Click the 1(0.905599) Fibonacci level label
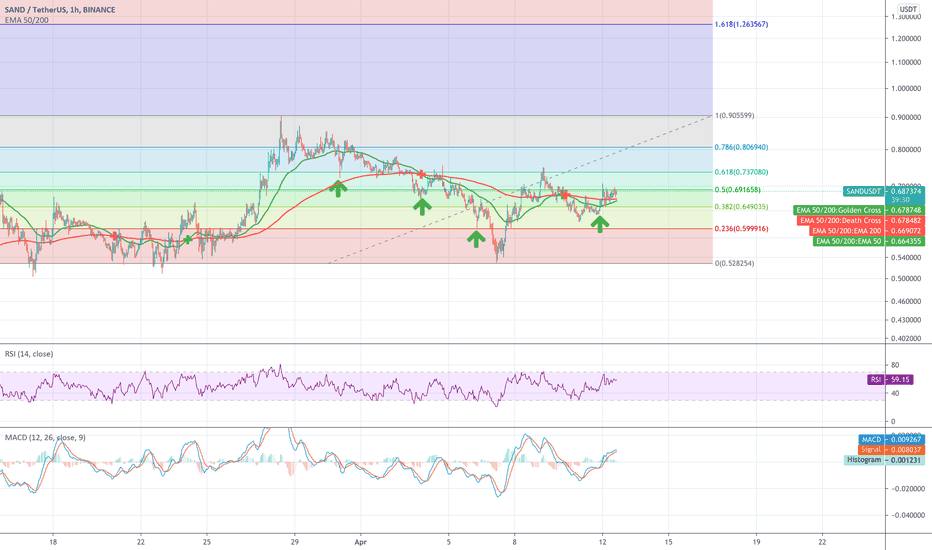This screenshot has width=932, height=550. pos(735,115)
